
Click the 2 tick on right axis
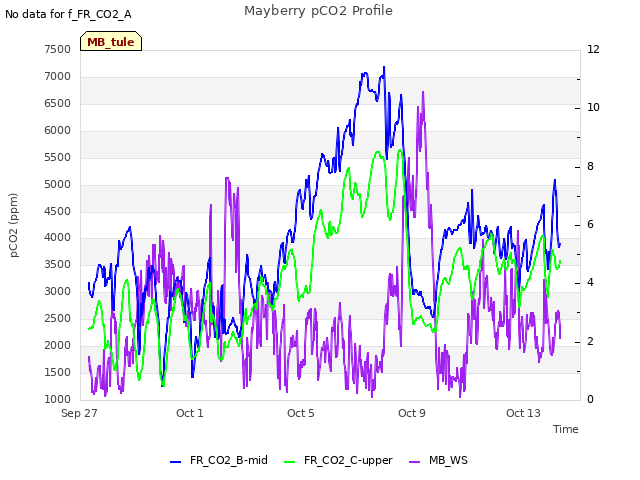[x=590, y=341]
